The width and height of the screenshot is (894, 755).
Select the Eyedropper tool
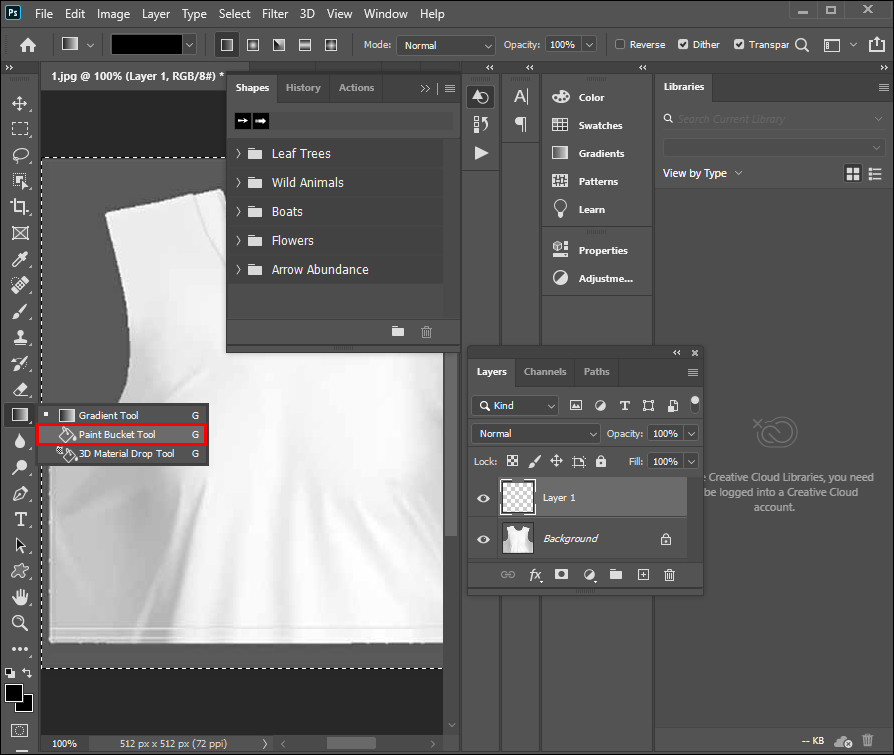20,259
